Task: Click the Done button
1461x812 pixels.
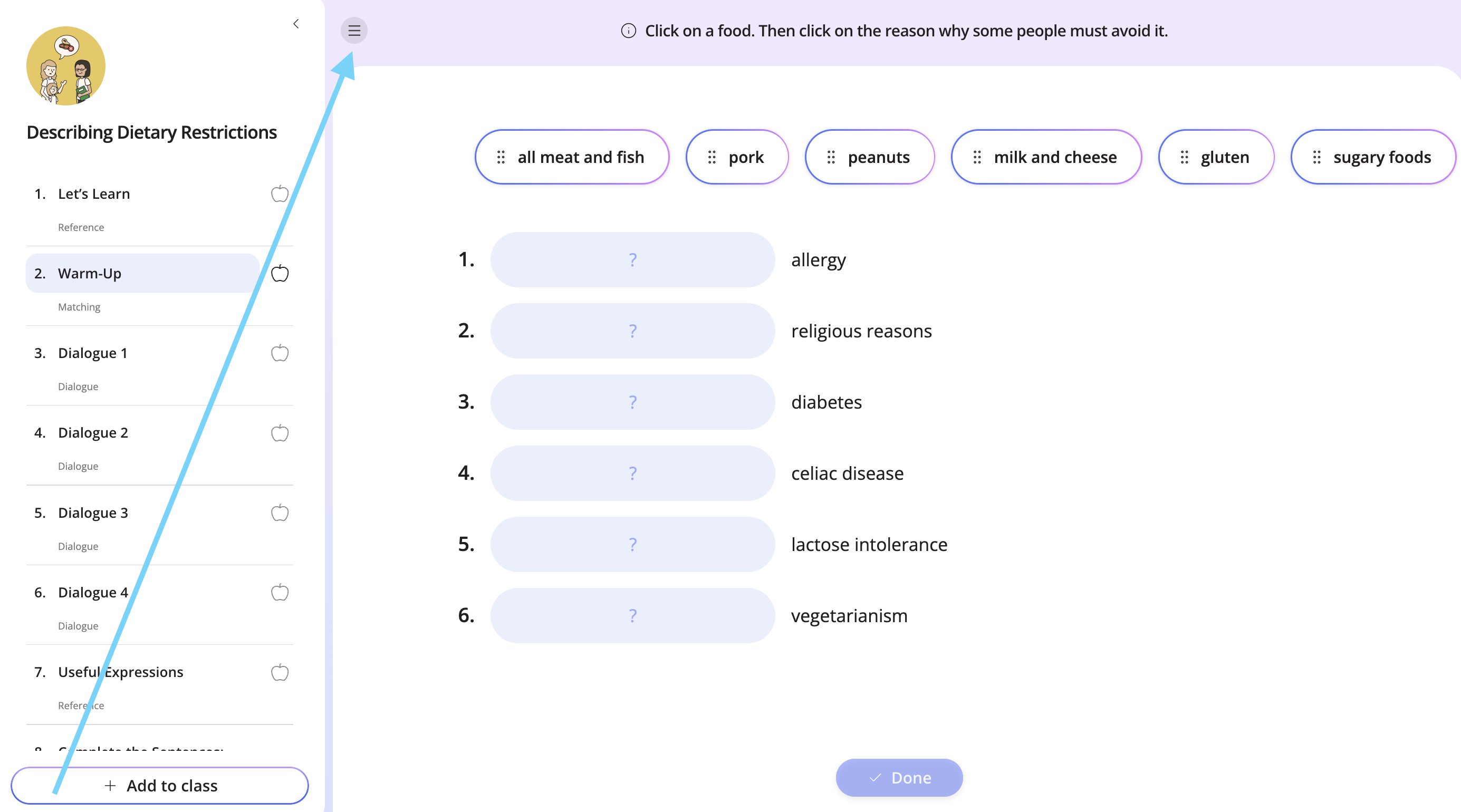Action: 899,777
